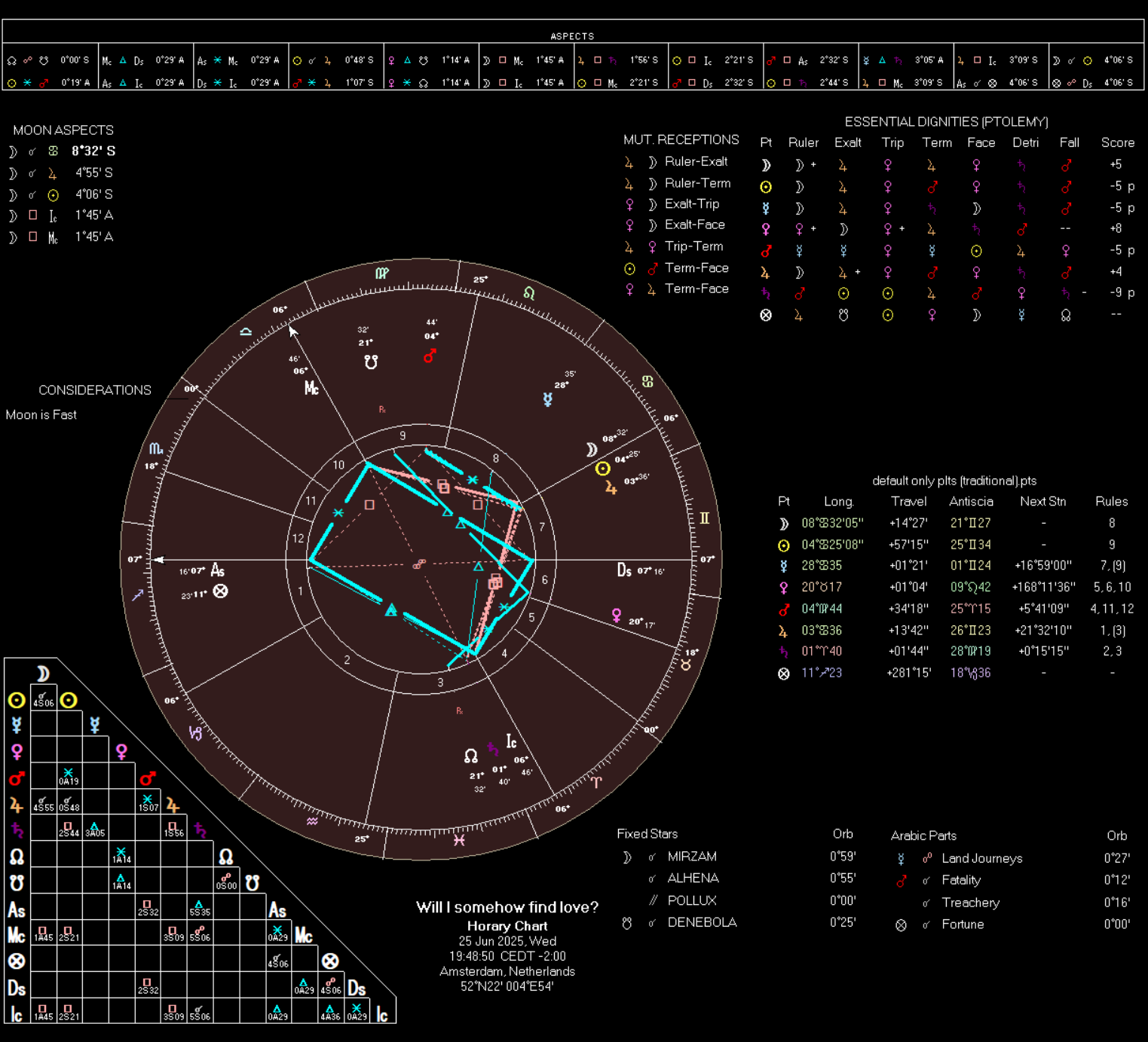
Task: Click the Sun-Moon conjunction cell 4S06 in grid
Action: coord(43,700)
